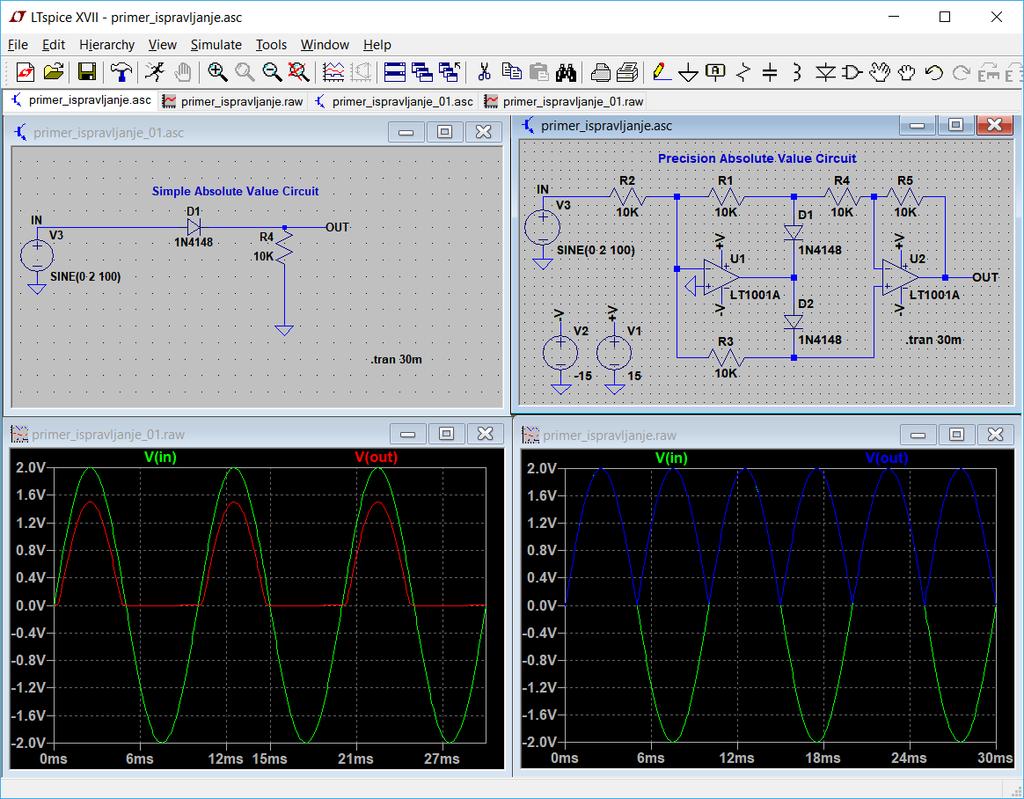Place a Diode component
Viewport: 1024px width, 799px height.
click(x=825, y=72)
